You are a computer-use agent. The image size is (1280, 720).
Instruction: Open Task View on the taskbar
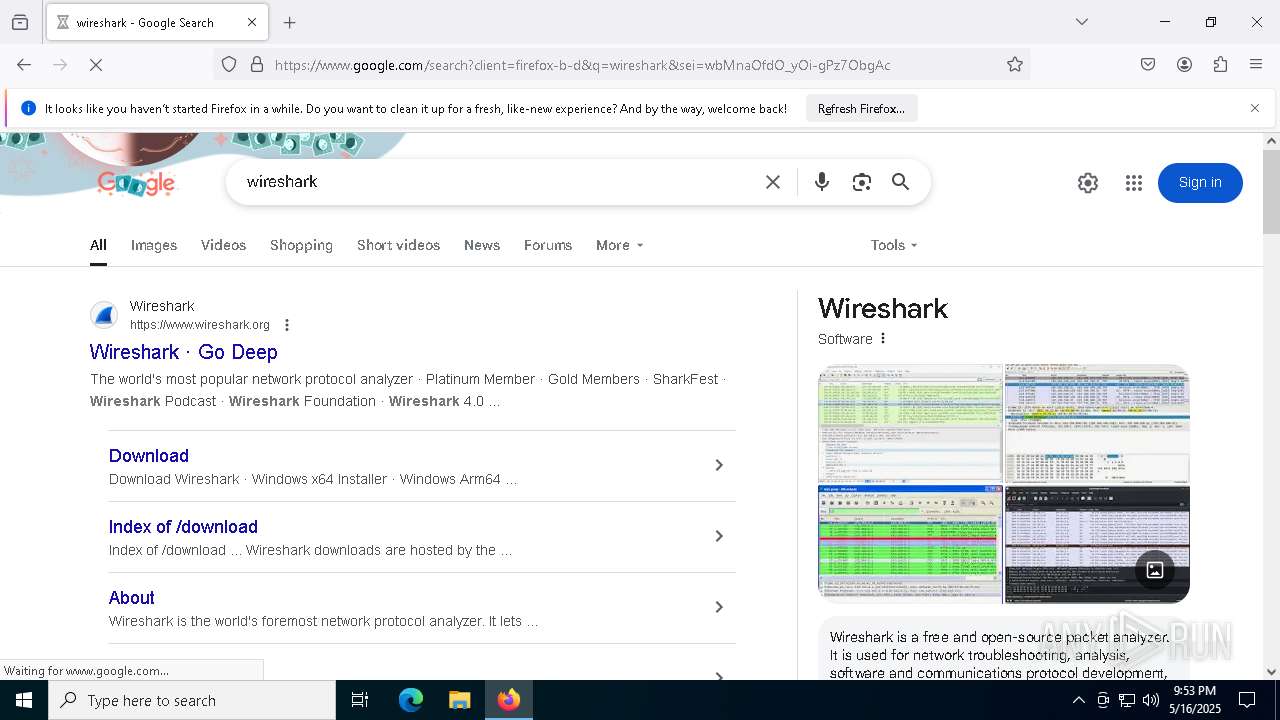(x=360, y=700)
